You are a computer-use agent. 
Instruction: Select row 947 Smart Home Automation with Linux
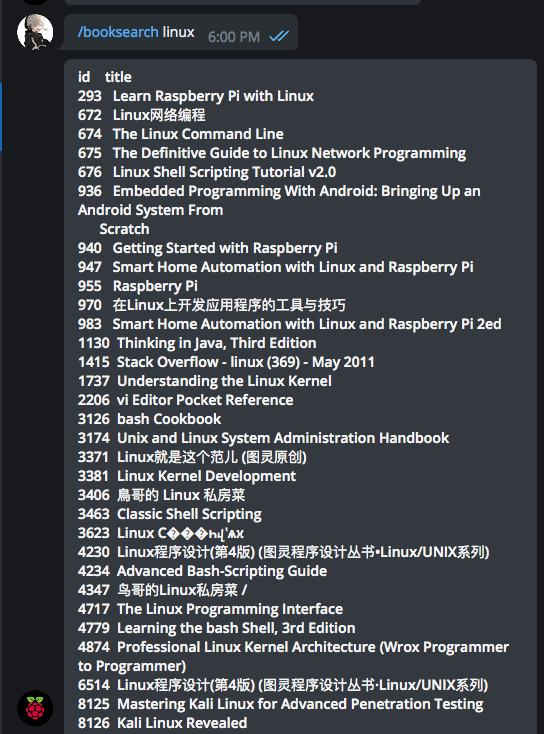[276, 267]
